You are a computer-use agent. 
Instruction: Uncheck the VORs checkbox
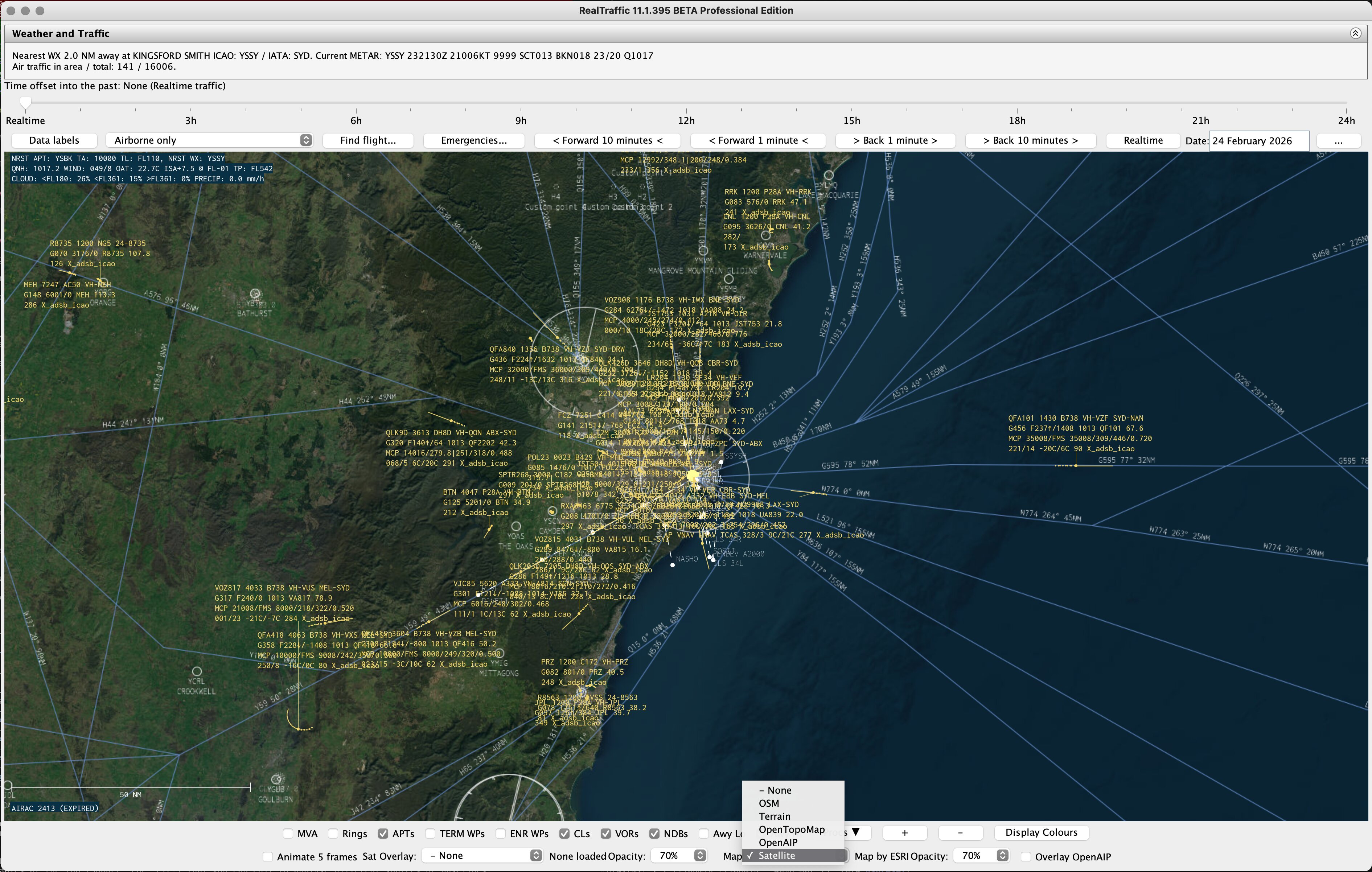point(606,834)
